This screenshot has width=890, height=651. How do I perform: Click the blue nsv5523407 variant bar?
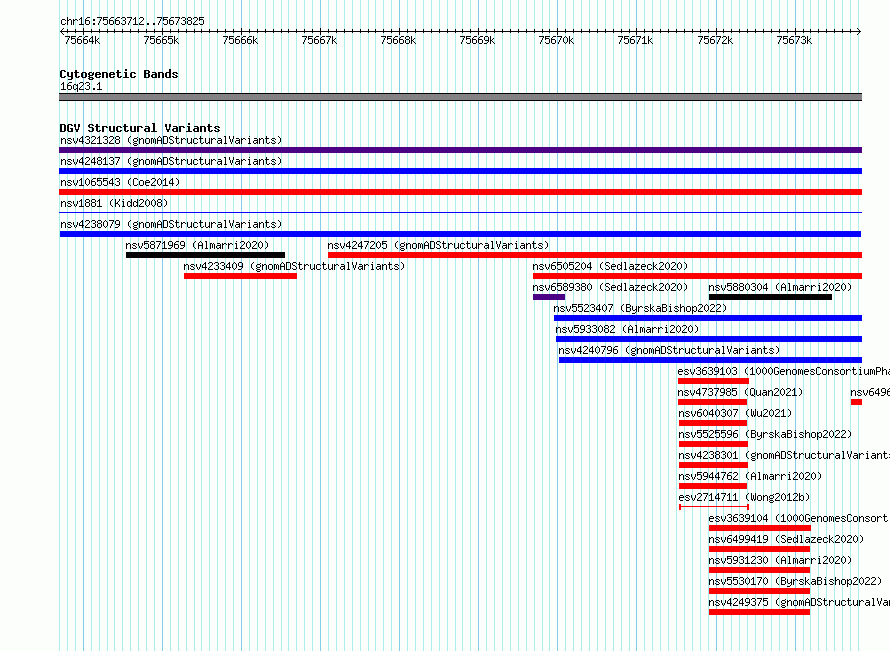pos(708,318)
